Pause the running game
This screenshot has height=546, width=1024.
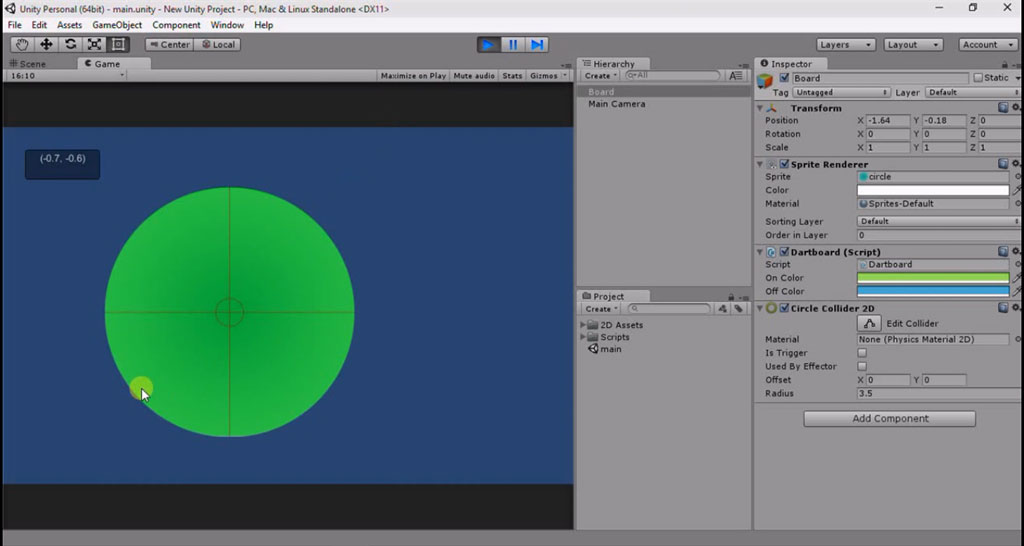[512, 44]
